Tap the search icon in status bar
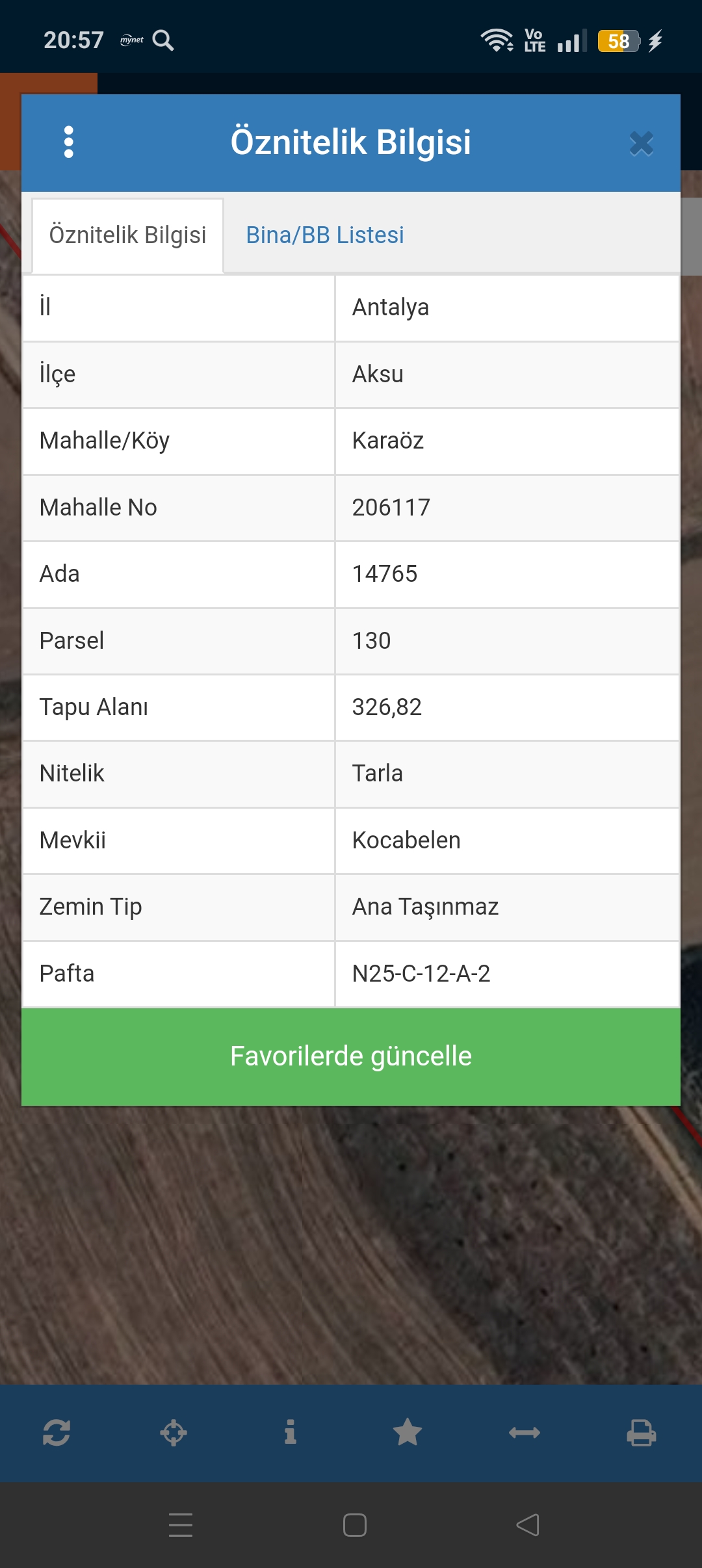The image size is (702, 1568). 163,40
